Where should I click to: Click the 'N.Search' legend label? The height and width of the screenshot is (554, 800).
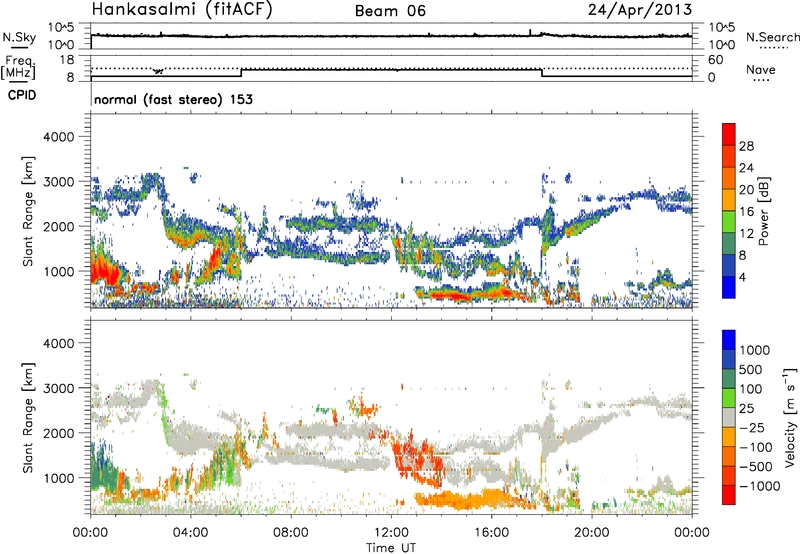tap(772, 37)
